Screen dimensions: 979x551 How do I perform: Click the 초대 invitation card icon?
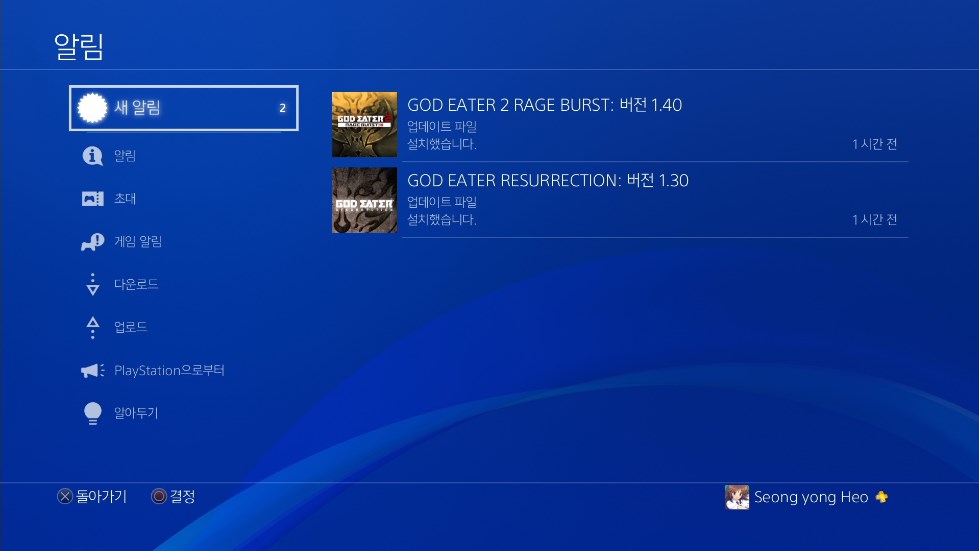pyautogui.click(x=92, y=198)
